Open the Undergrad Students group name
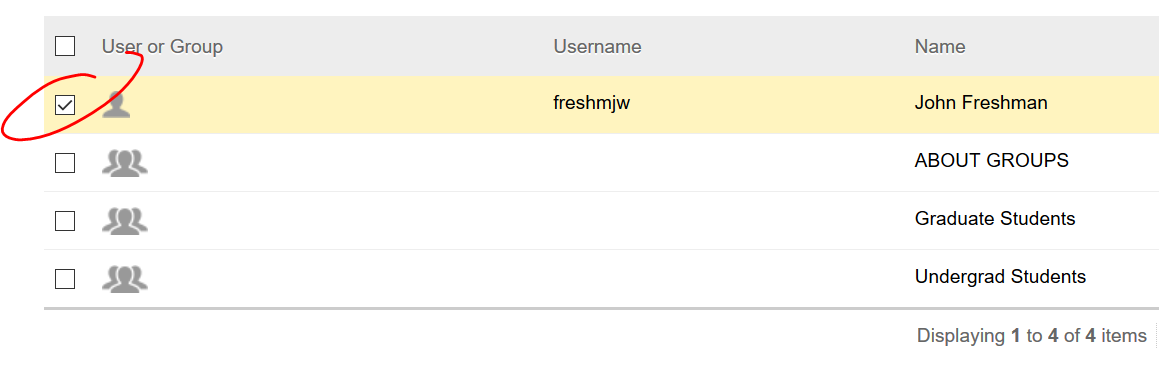1159x370 pixels. 1000,277
